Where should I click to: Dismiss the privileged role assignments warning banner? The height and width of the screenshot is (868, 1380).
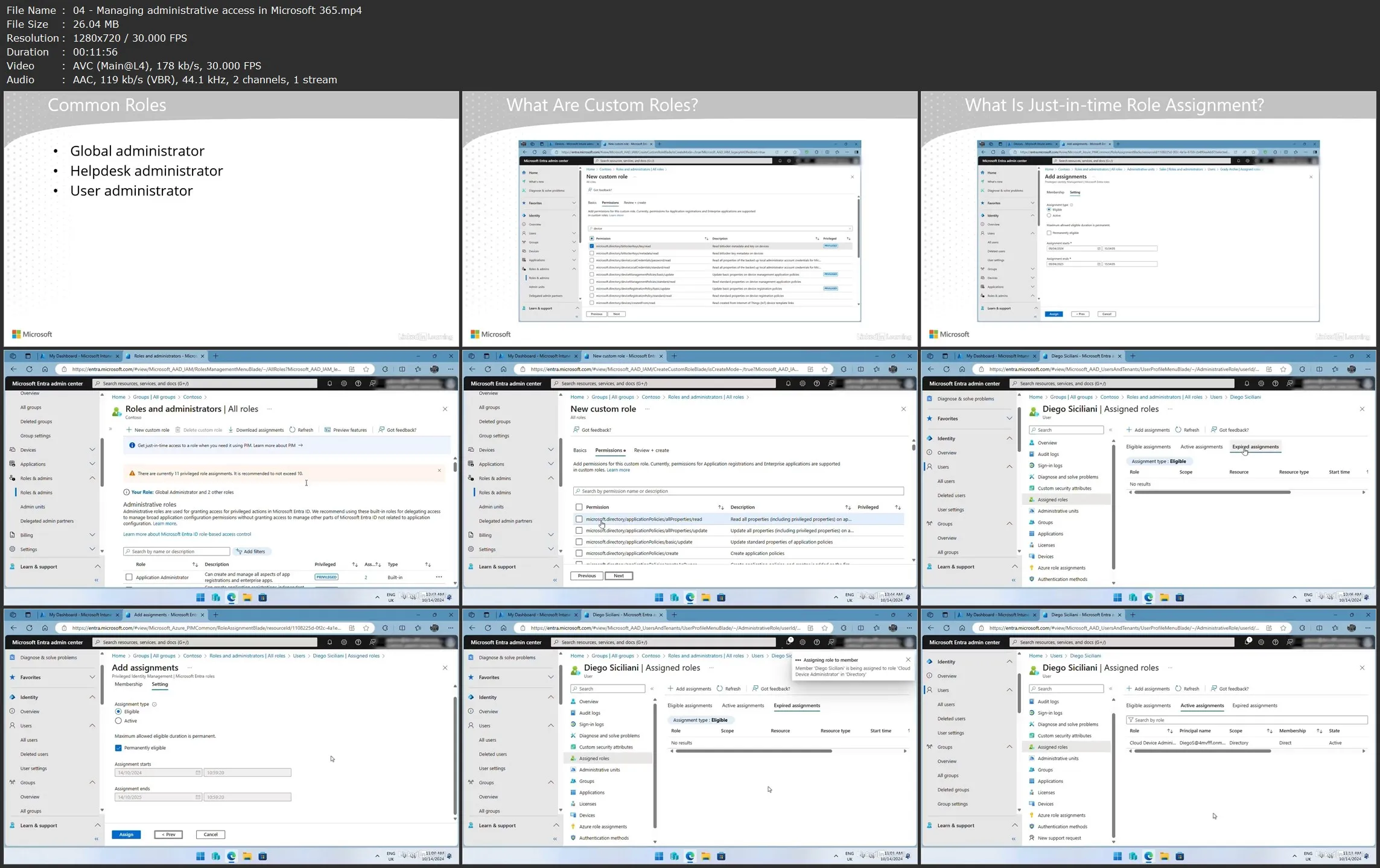coord(439,470)
